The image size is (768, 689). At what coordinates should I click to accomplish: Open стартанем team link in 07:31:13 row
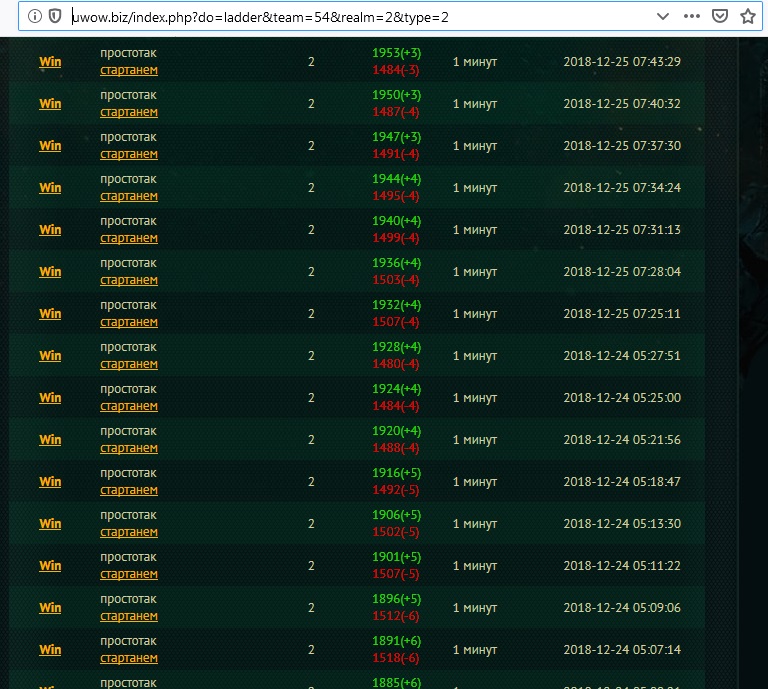tap(129, 239)
